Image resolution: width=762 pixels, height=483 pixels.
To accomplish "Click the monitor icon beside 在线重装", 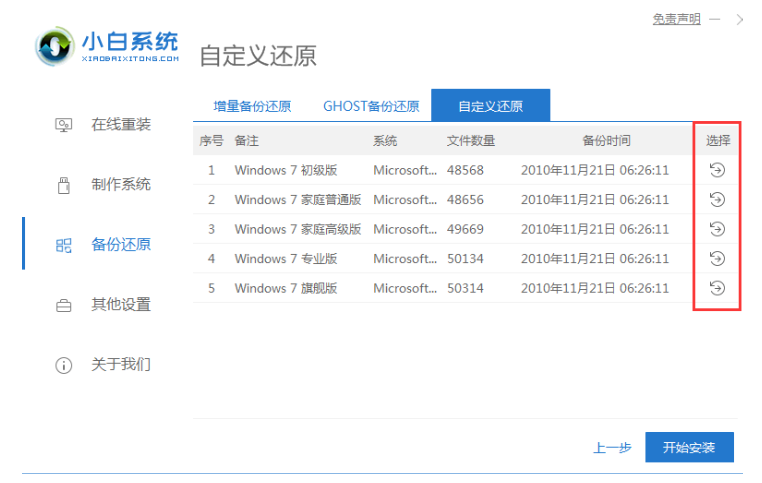I will pos(63,125).
